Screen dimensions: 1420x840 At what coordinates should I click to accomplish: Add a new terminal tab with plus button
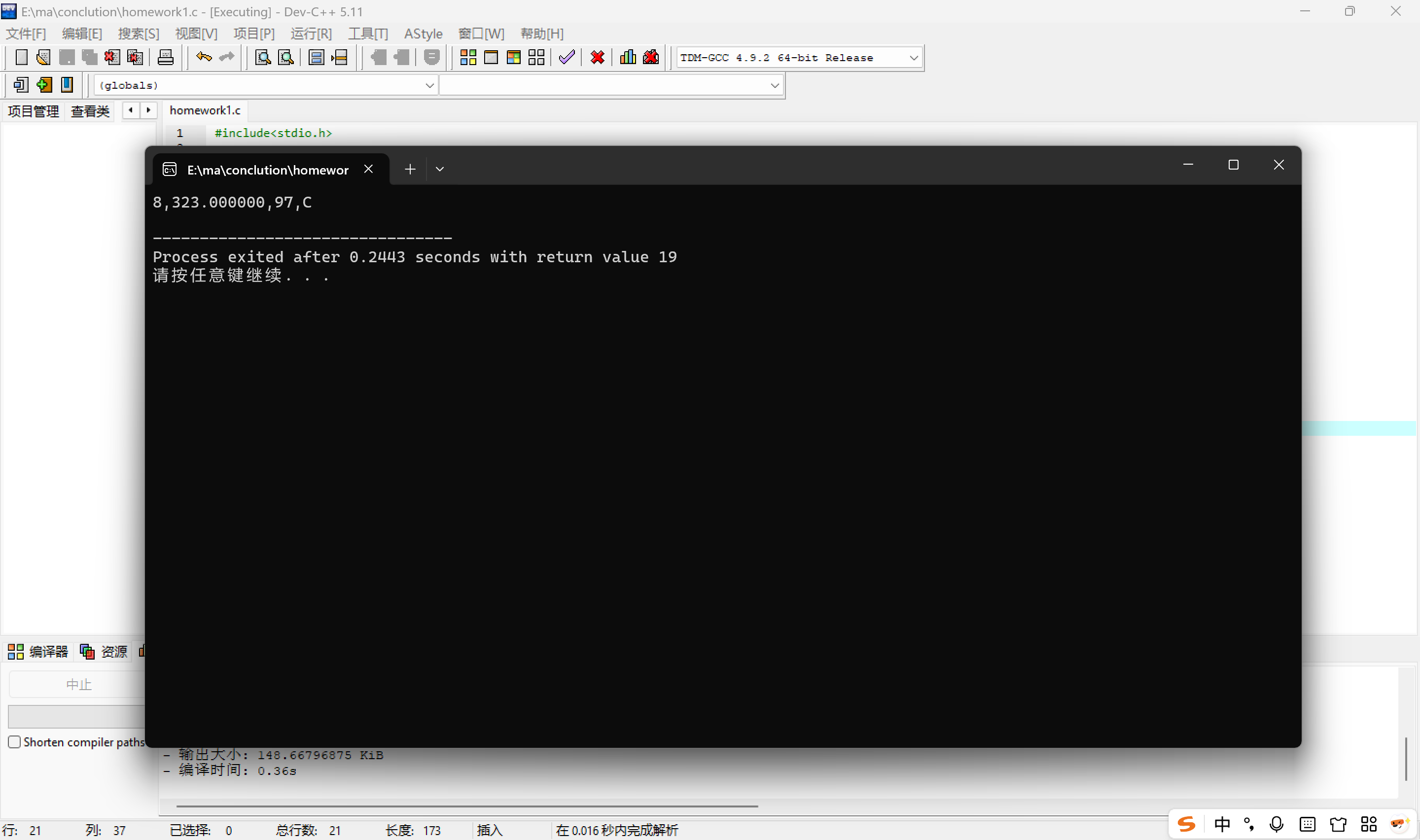point(410,169)
